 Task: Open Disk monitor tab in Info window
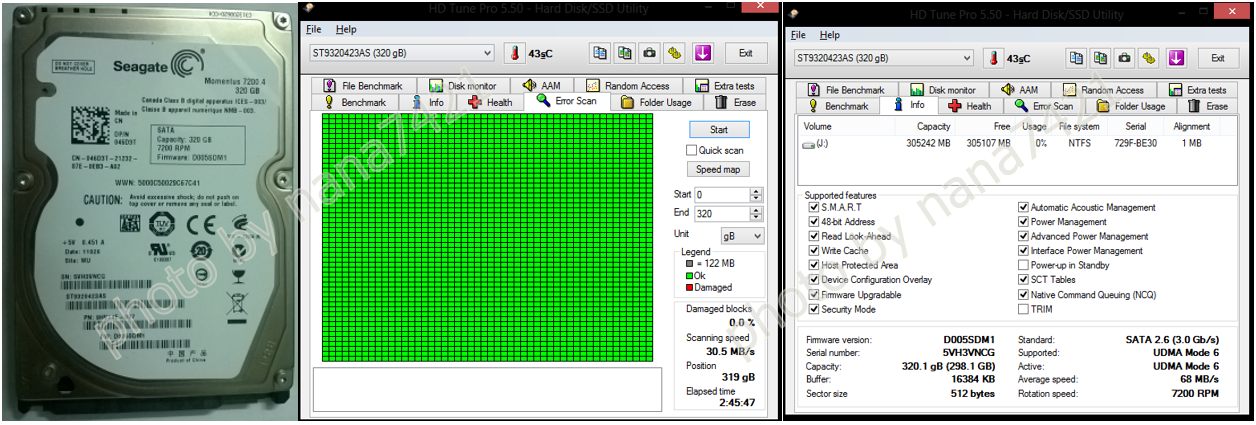(x=944, y=90)
